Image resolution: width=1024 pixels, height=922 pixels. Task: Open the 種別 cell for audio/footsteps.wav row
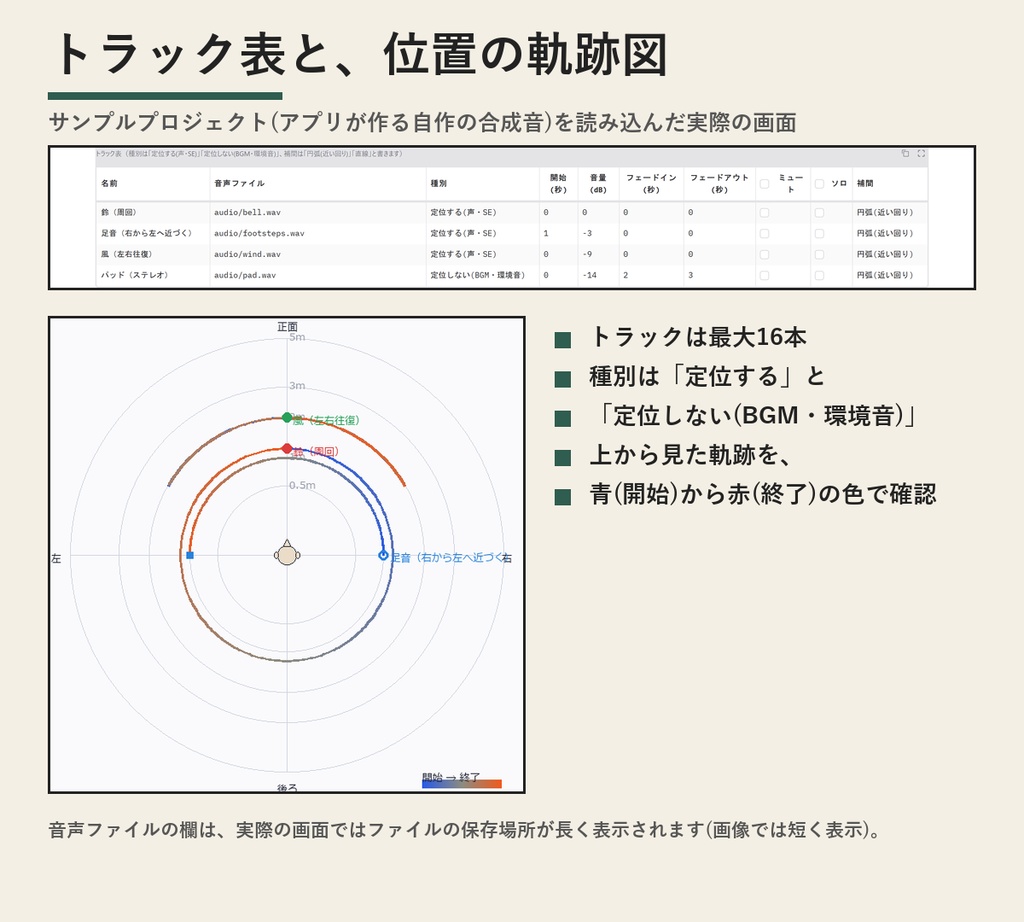coord(483,234)
